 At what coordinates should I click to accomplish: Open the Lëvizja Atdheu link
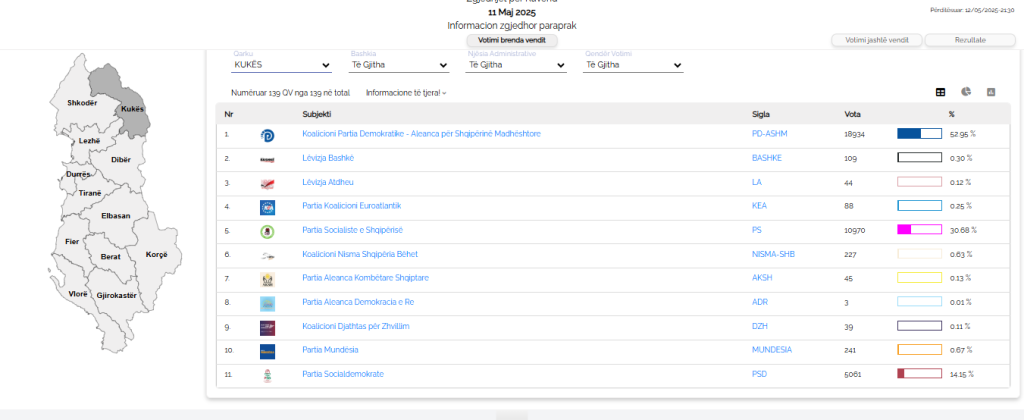[328, 182]
